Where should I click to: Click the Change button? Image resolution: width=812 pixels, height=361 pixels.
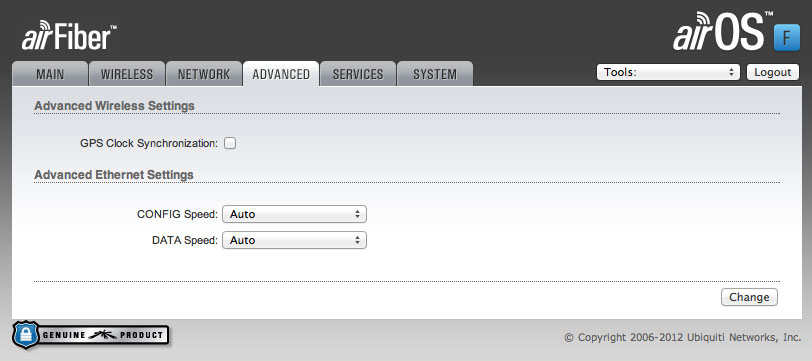point(749,297)
